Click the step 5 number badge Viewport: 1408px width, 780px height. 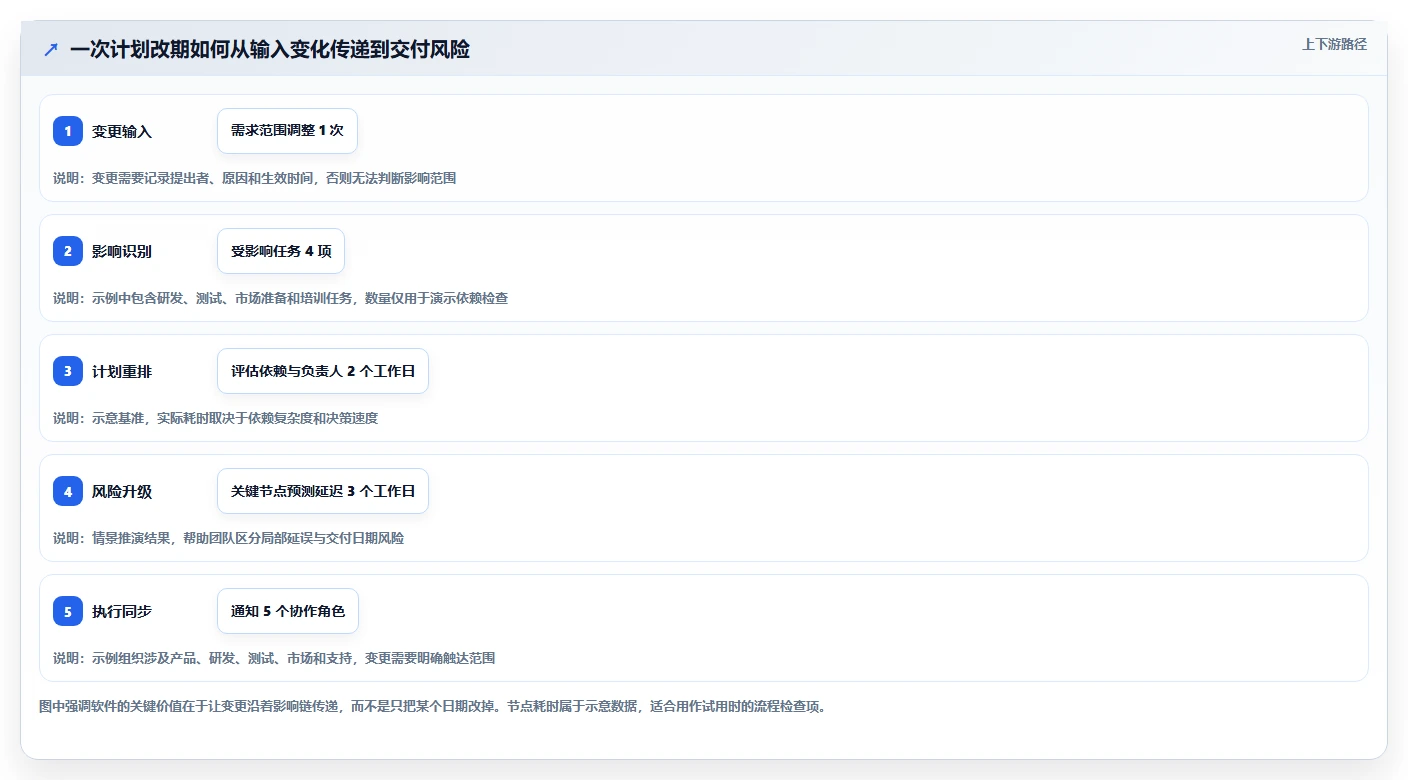68,611
